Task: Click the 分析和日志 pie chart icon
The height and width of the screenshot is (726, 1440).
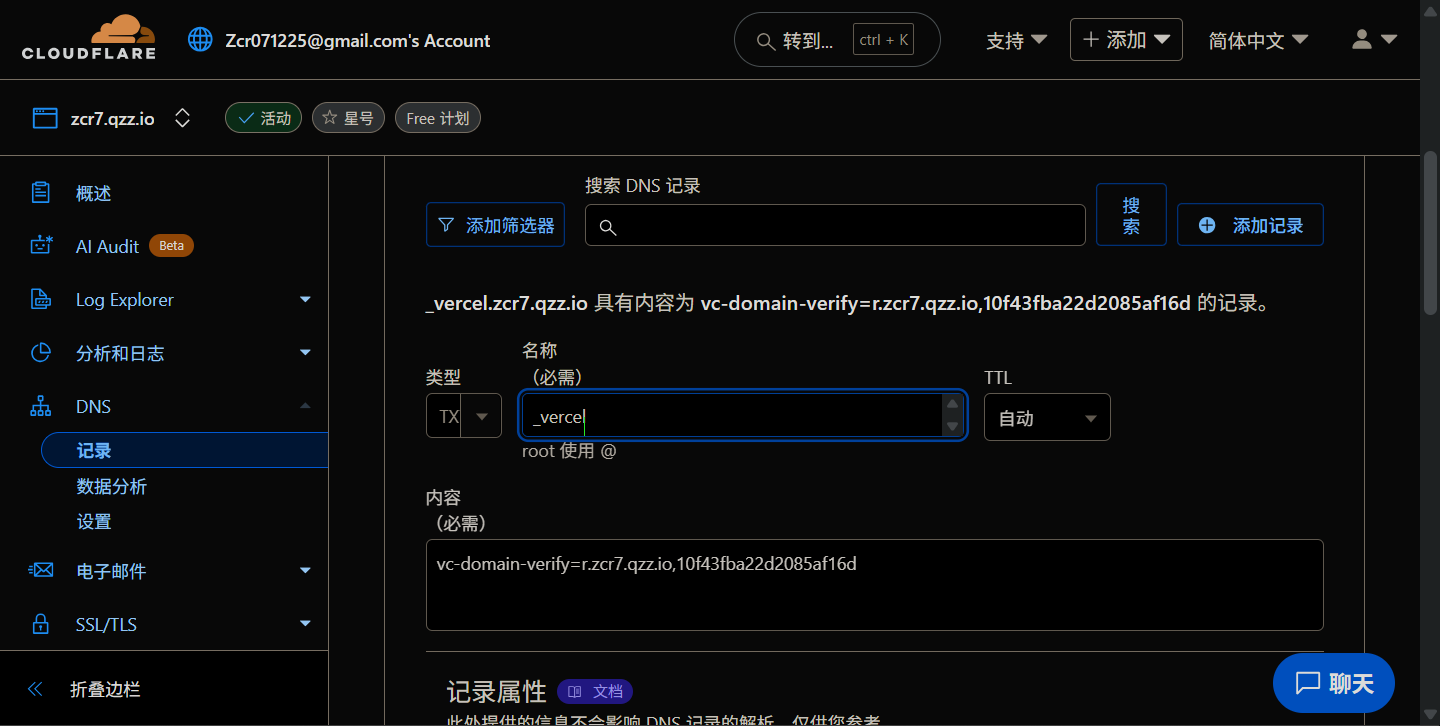Action: tap(41, 352)
